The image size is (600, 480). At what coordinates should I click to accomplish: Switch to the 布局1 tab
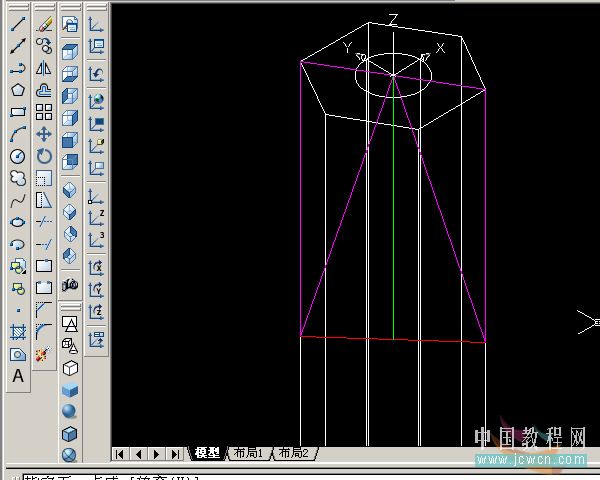248,453
